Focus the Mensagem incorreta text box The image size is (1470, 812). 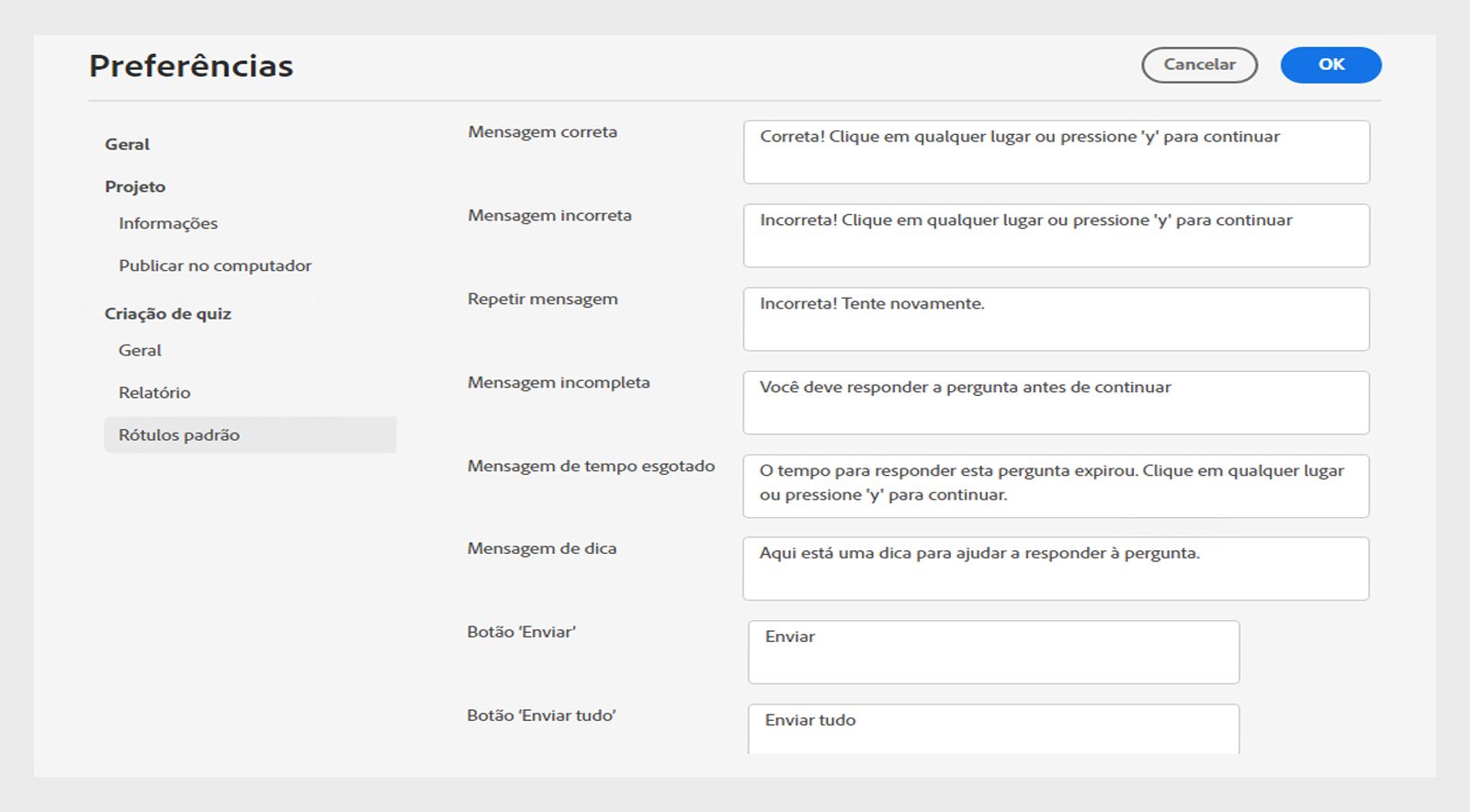click(x=1056, y=236)
